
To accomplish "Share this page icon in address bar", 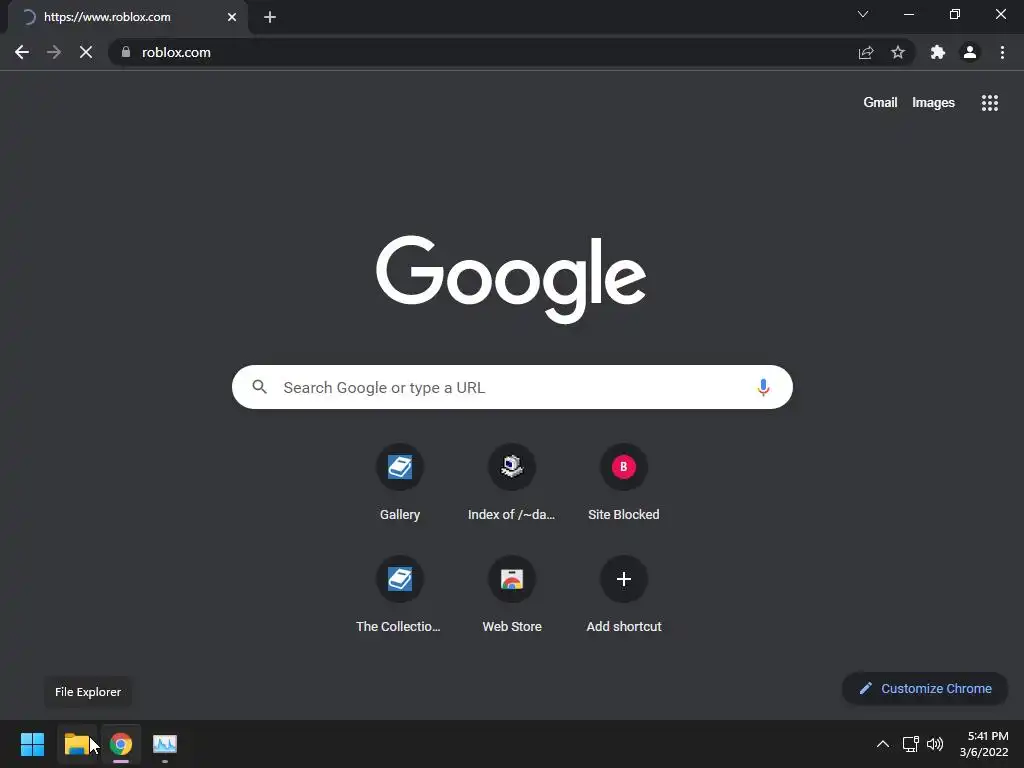I will (x=866, y=53).
